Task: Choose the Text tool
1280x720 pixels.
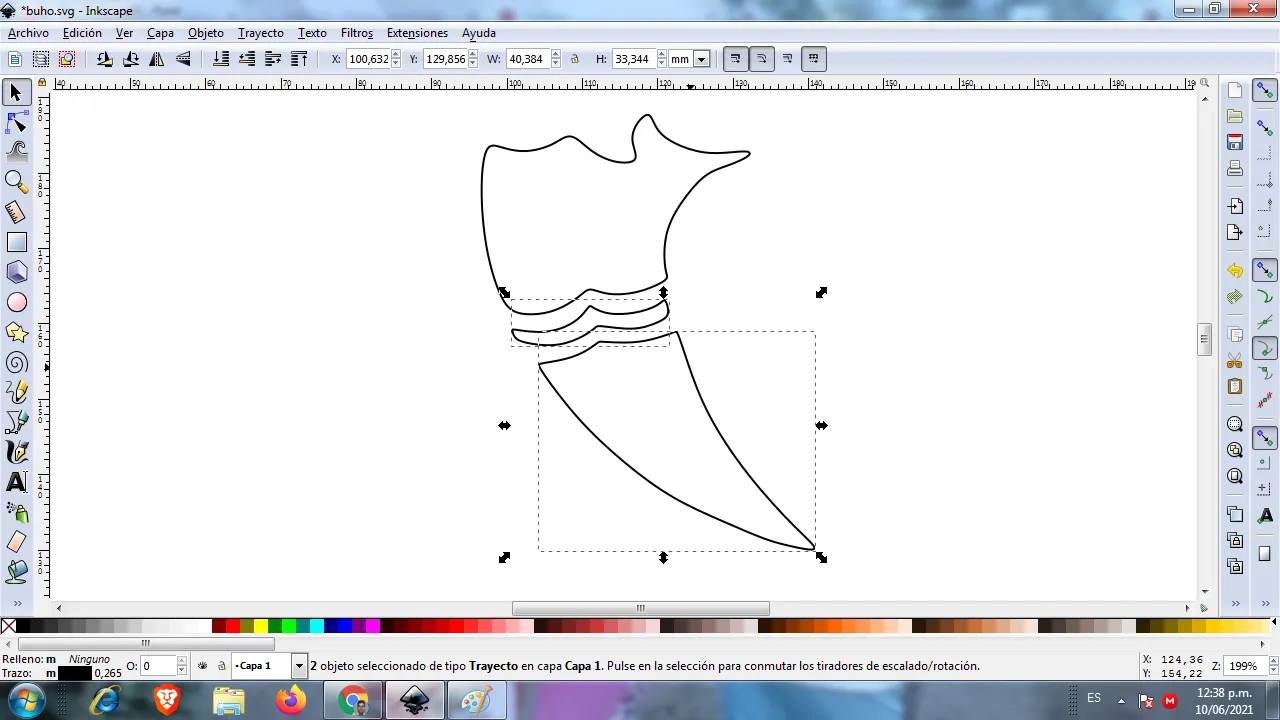Action: [16, 482]
